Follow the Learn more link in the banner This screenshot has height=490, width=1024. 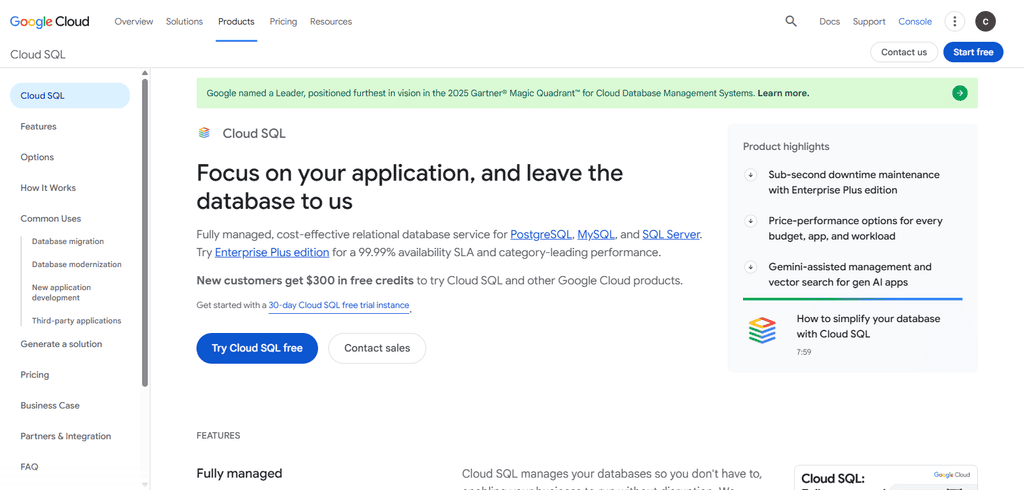(783, 93)
